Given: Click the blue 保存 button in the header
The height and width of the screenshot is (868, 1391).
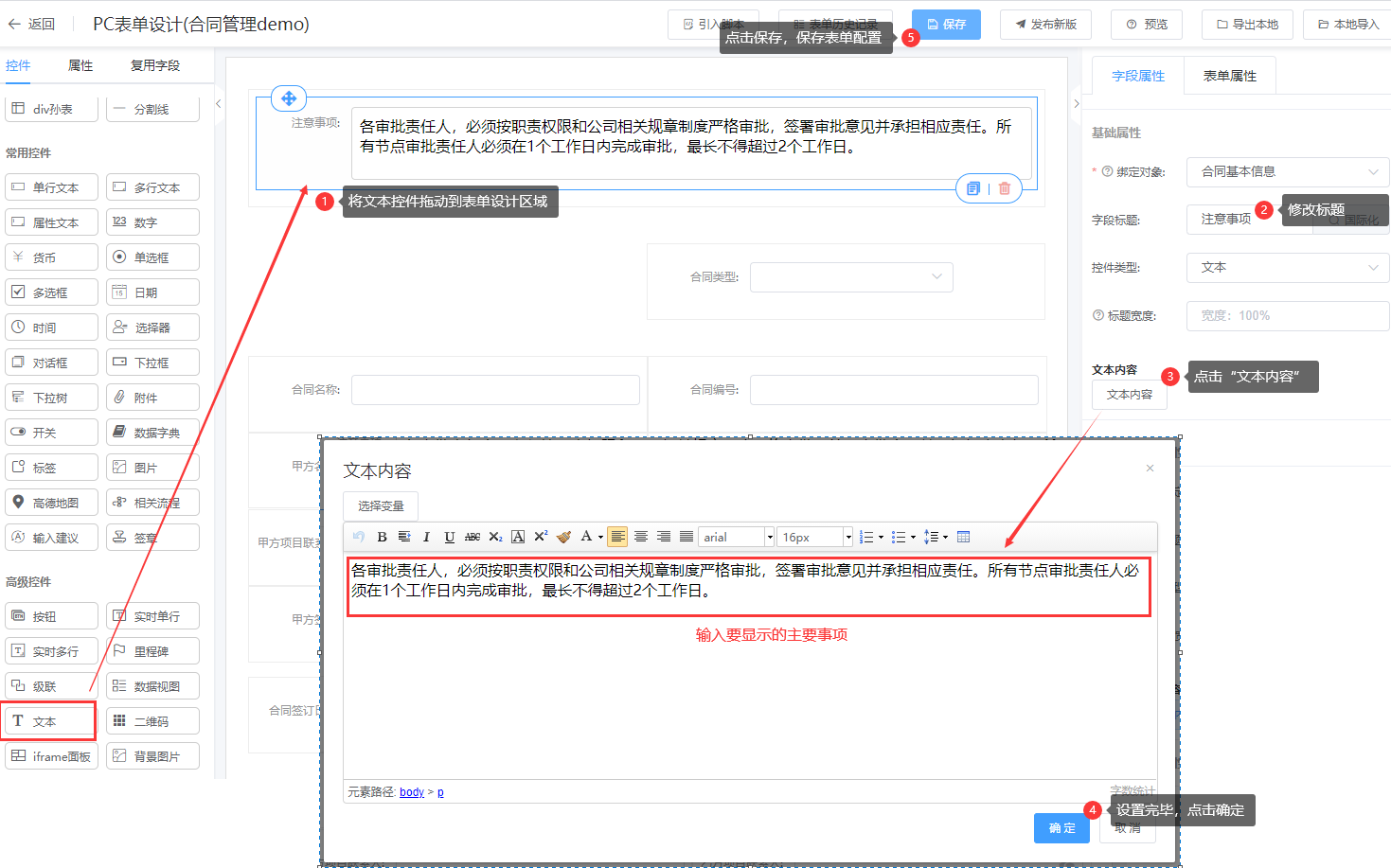Looking at the screenshot, I should (946, 25).
